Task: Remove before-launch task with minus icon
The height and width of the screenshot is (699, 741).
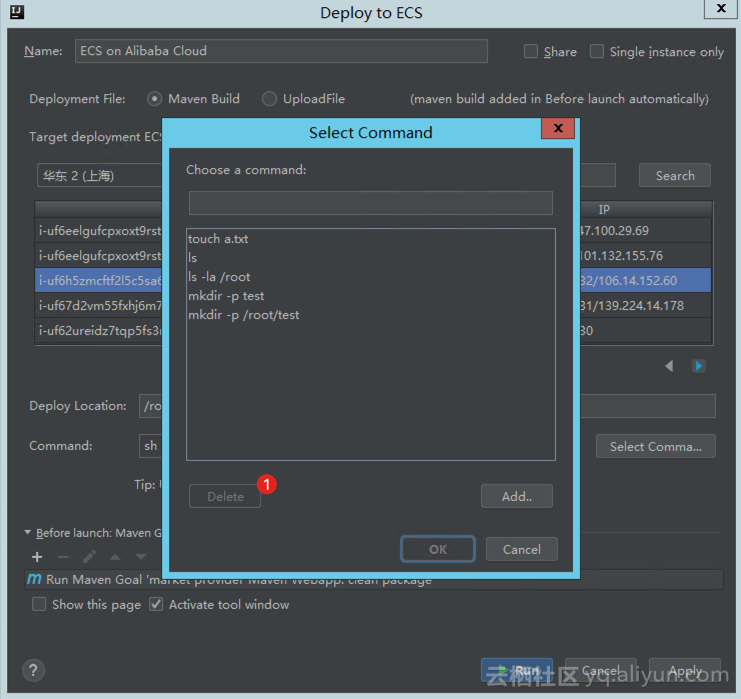Action: 63,557
